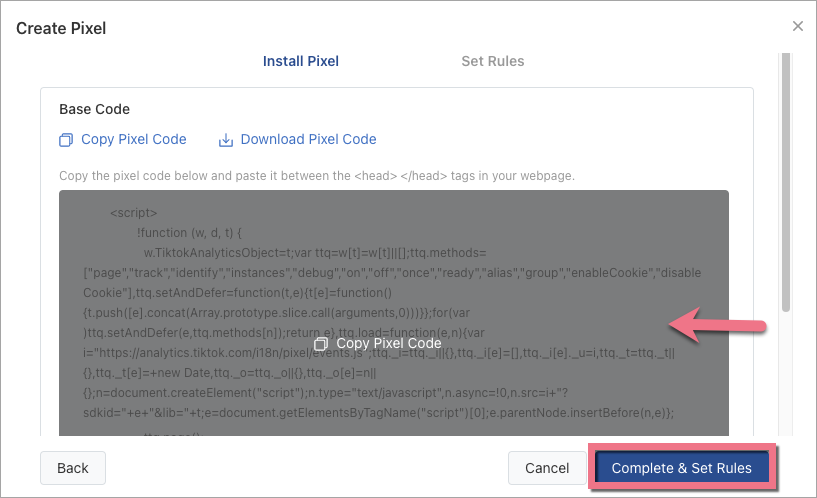The height and width of the screenshot is (498, 817).
Task: Click the Copy Pixel Code link under Base Code
Action: pos(133,140)
